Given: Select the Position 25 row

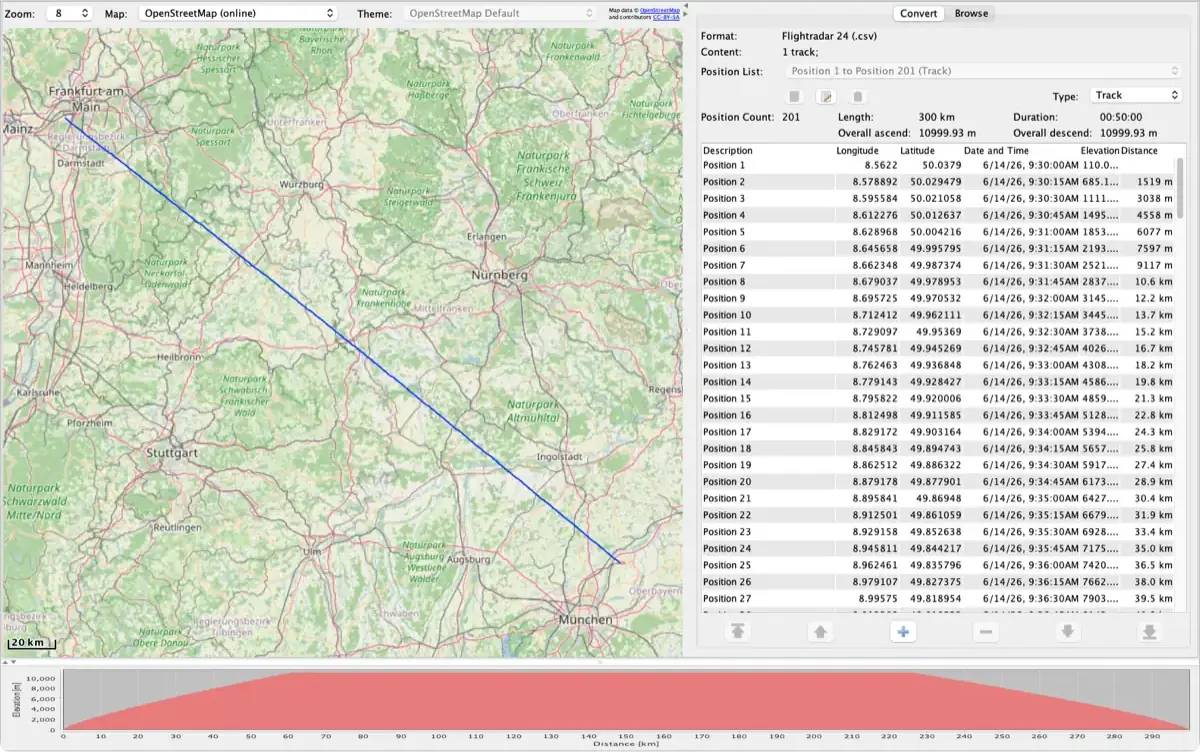Looking at the screenshot, I should pyautogui.click(x=937, y=565).
